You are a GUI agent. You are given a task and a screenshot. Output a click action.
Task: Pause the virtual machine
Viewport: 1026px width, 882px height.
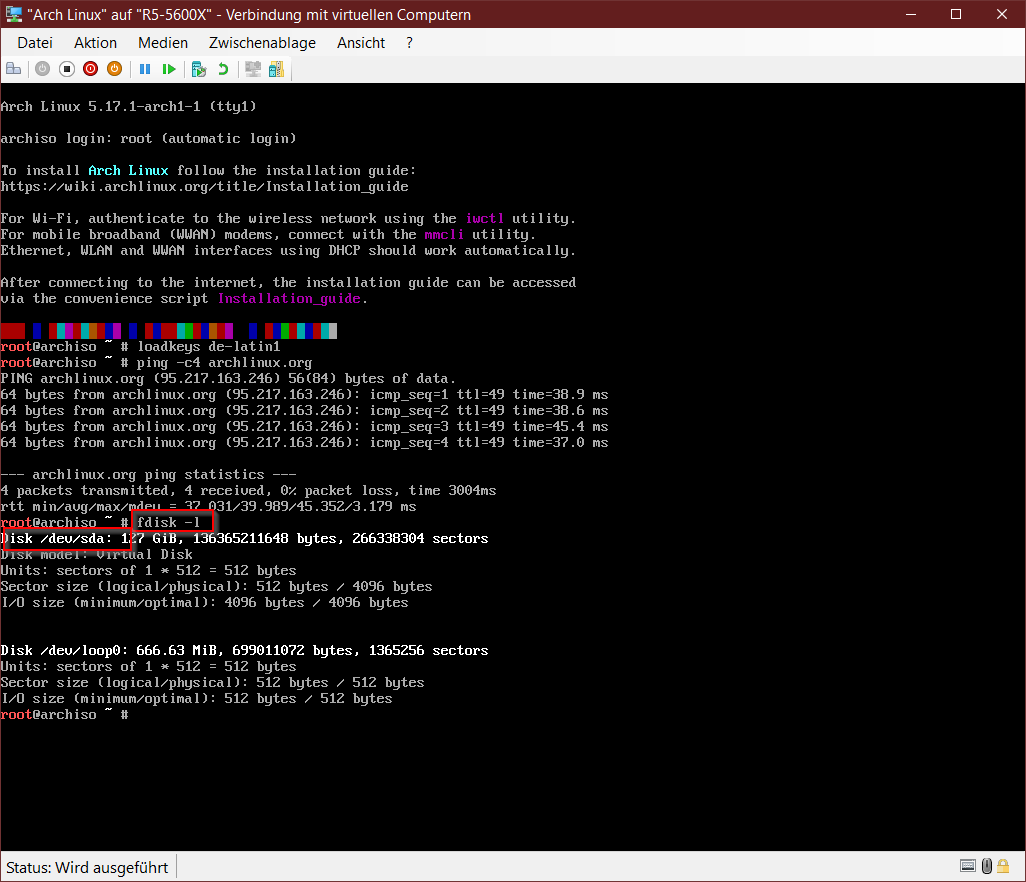(x=145, y=69)
